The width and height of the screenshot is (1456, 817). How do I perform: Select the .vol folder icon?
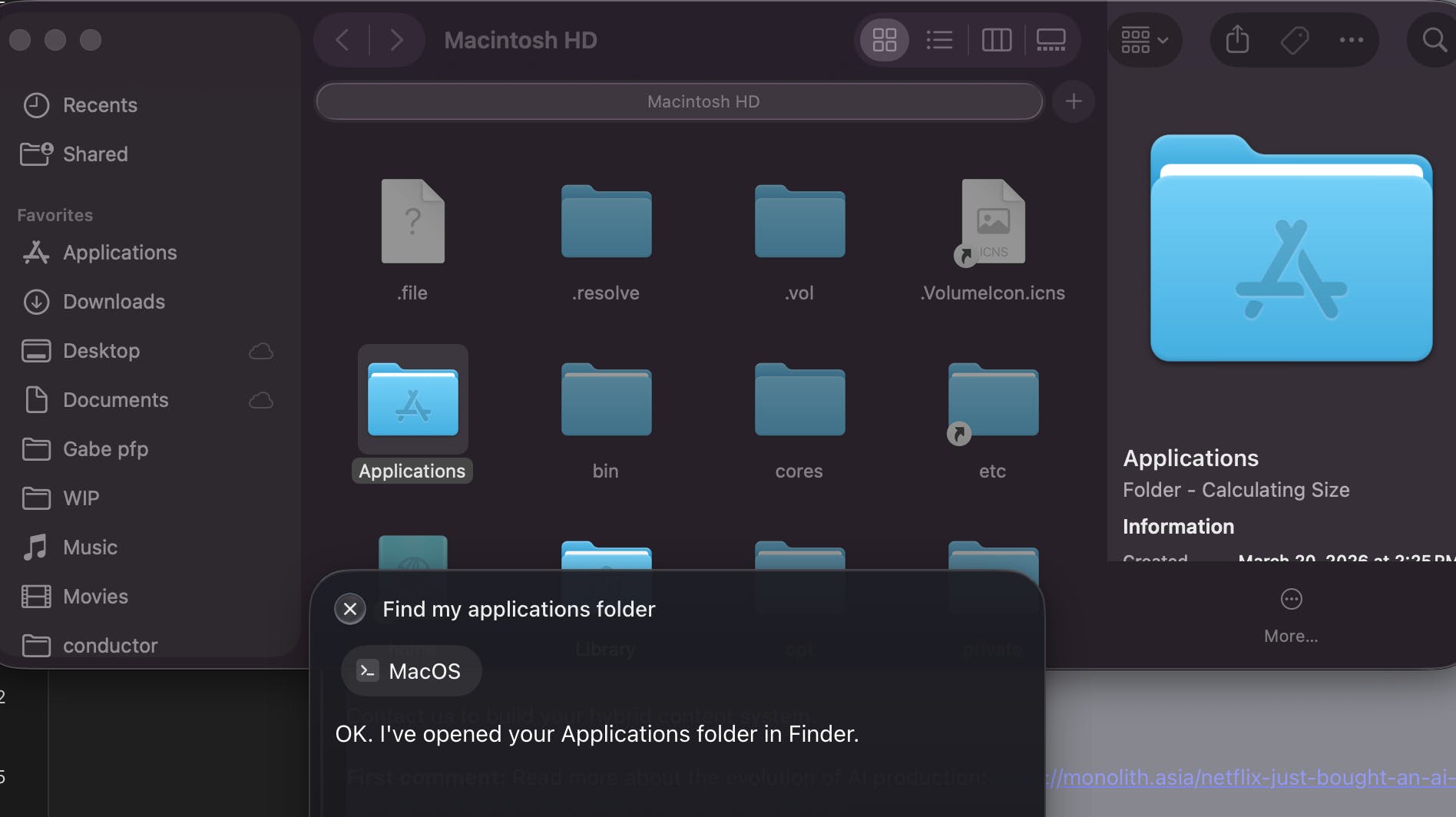pyautogui.click(x=800, y=221)
